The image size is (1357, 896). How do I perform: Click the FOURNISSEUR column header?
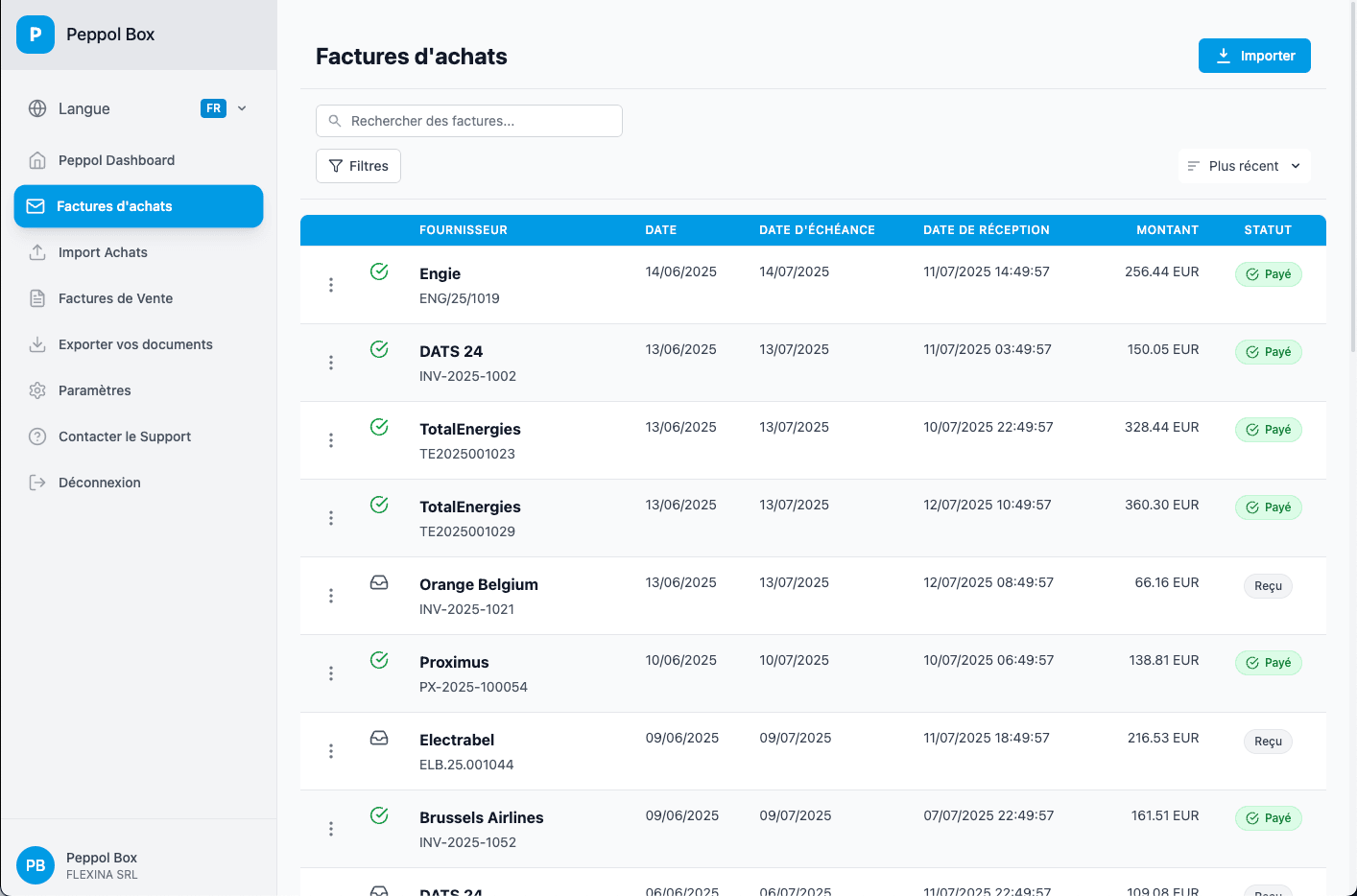pos(464,230)
